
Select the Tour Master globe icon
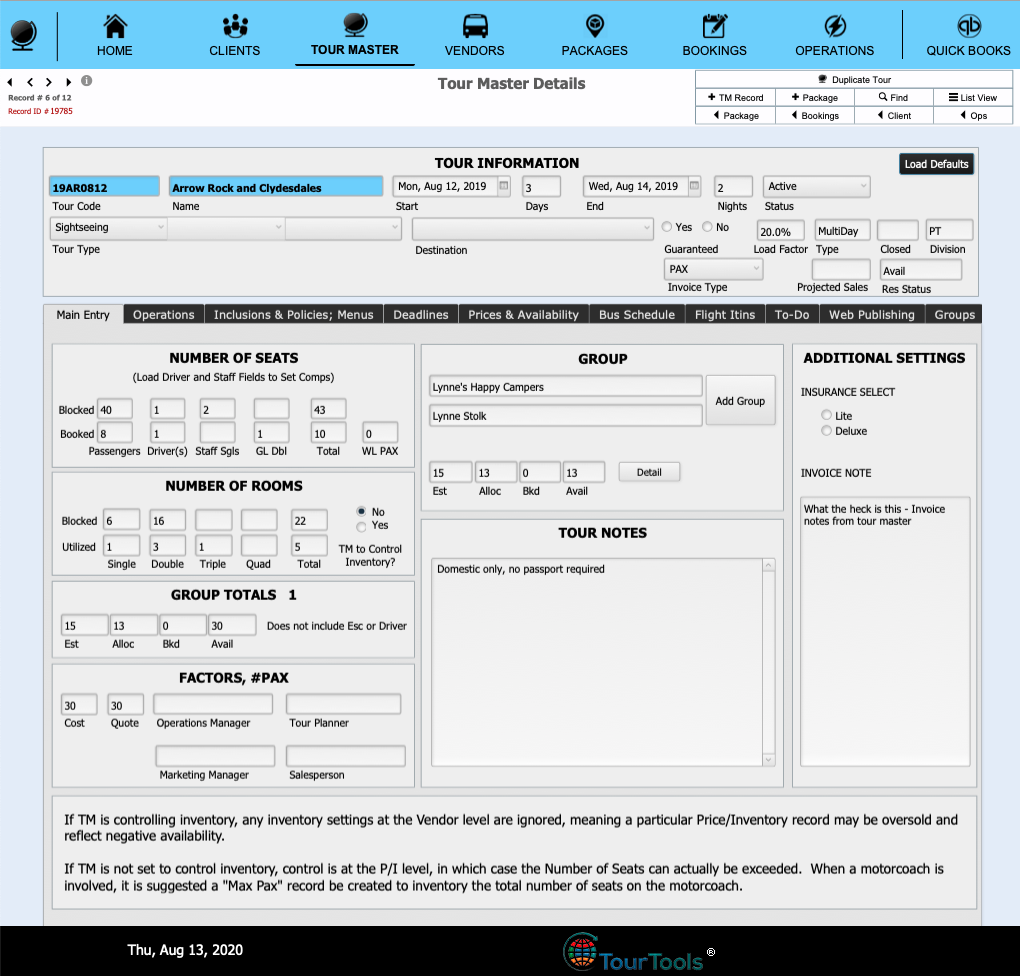click(x=355, y=25)
